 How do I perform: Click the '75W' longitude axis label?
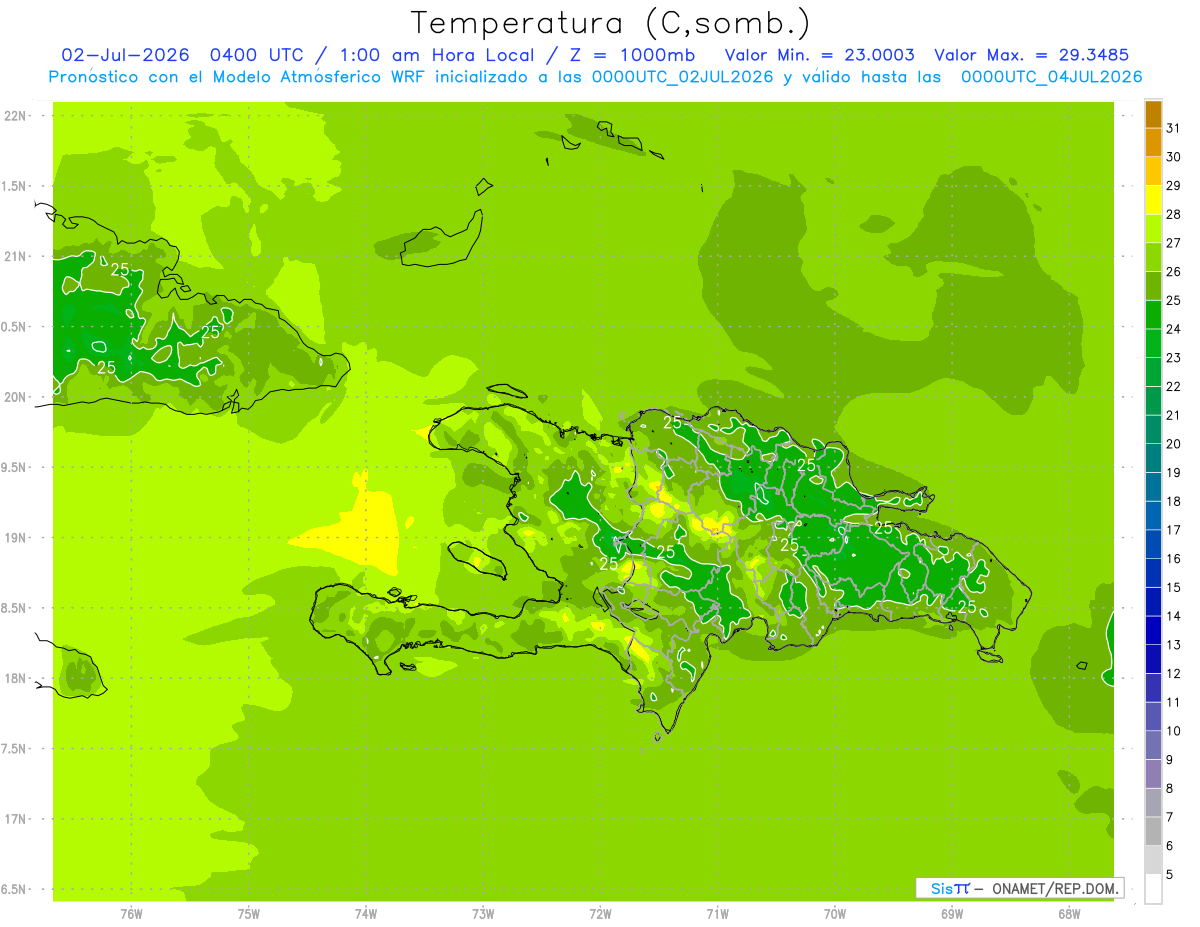pyautogui.click(x=249, y=913)
